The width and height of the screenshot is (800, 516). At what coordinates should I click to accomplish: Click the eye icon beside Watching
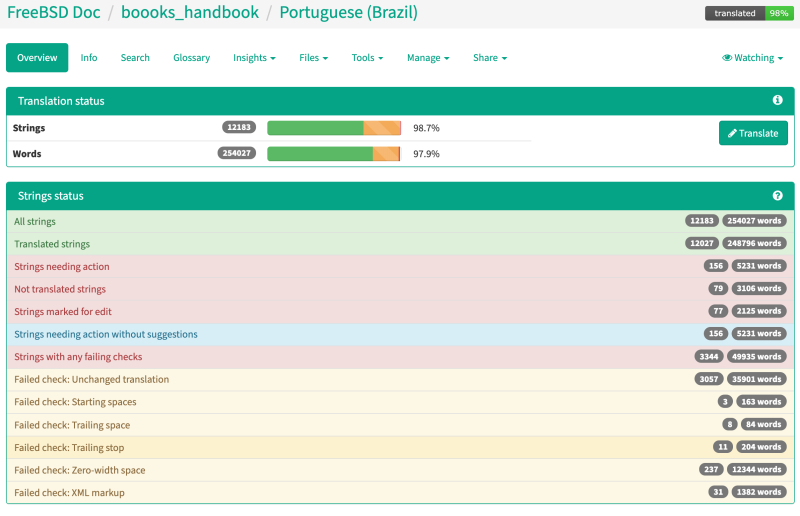pos(727,58)
